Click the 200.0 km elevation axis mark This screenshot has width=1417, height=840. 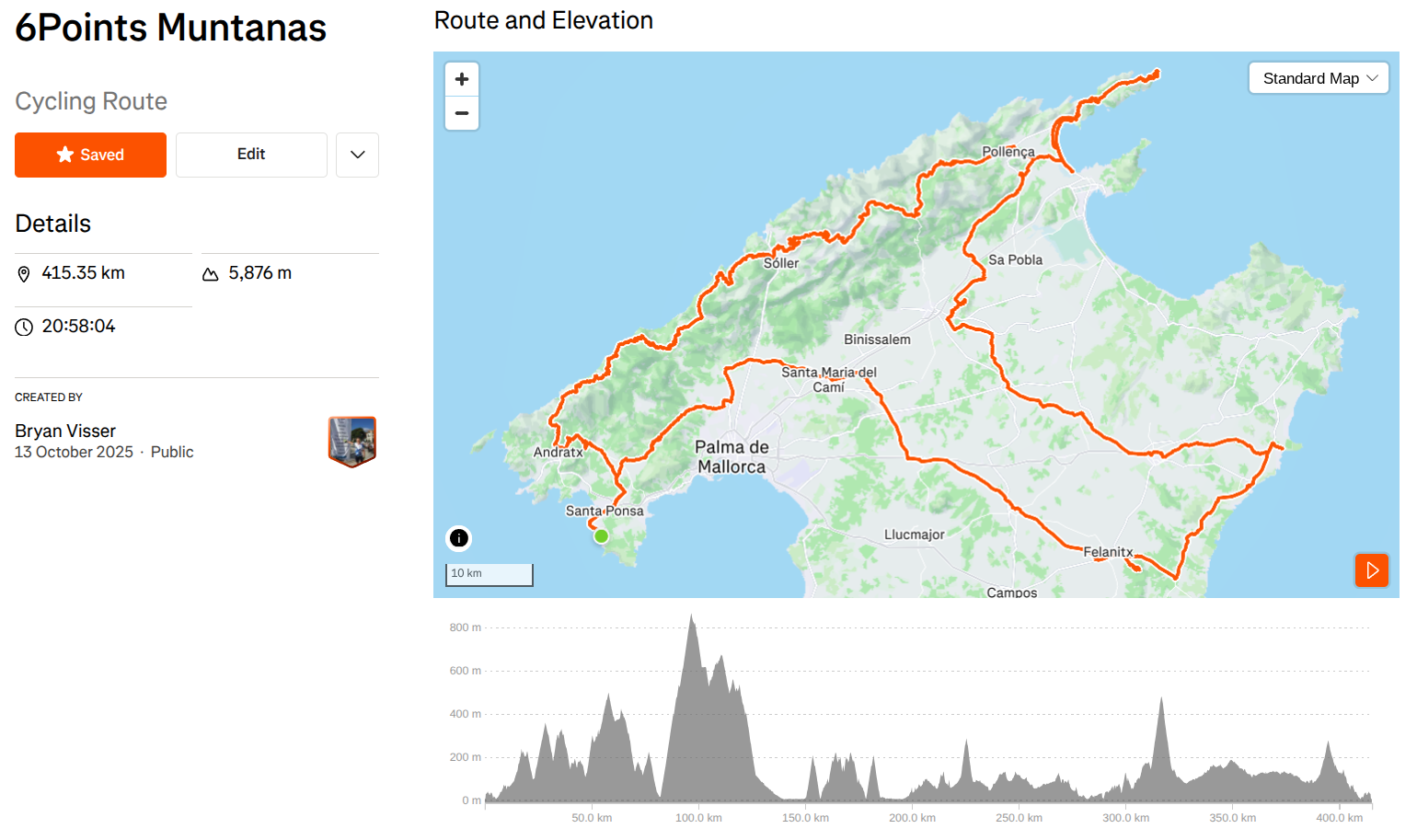point(912,818)
